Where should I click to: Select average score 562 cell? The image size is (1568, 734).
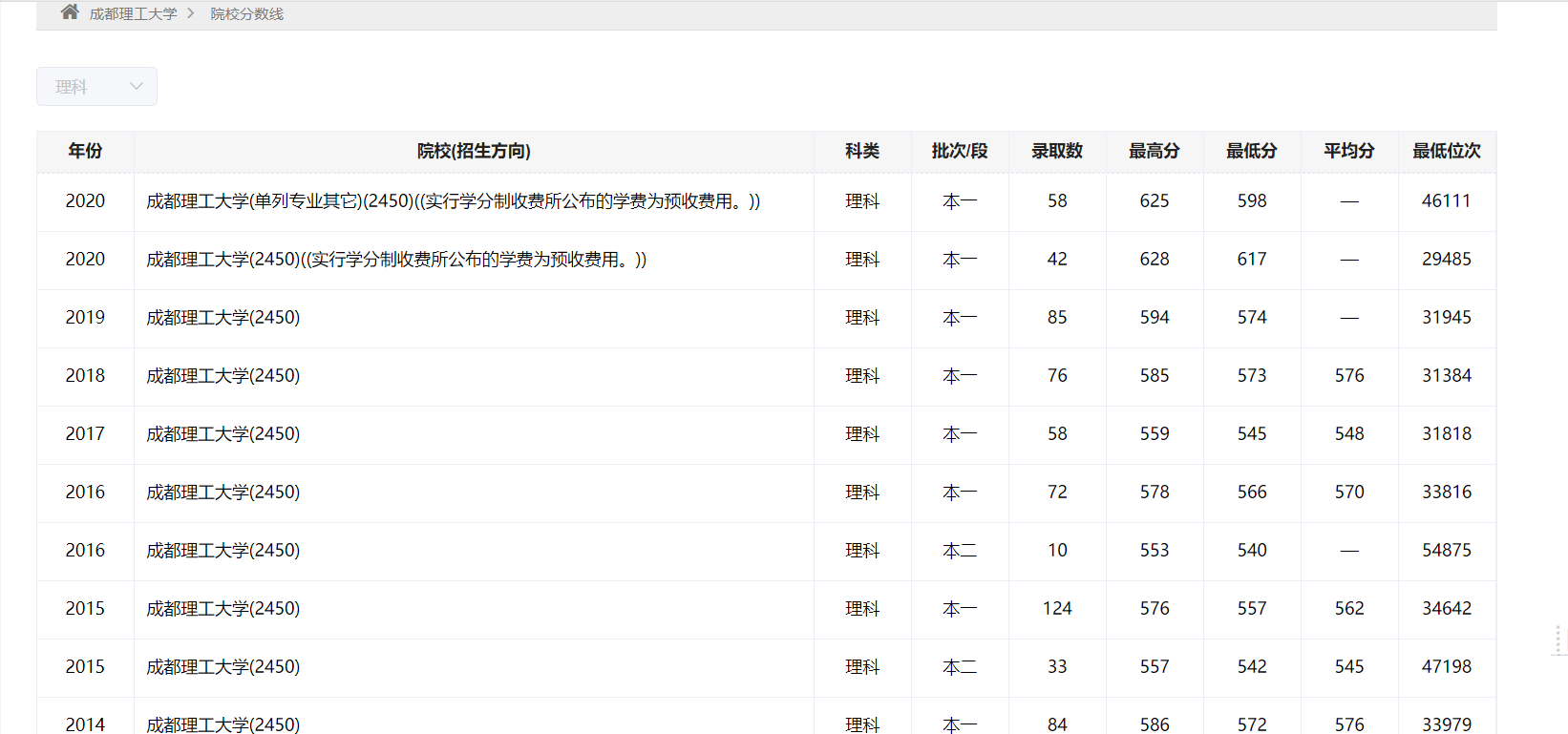click(1349, 609)
